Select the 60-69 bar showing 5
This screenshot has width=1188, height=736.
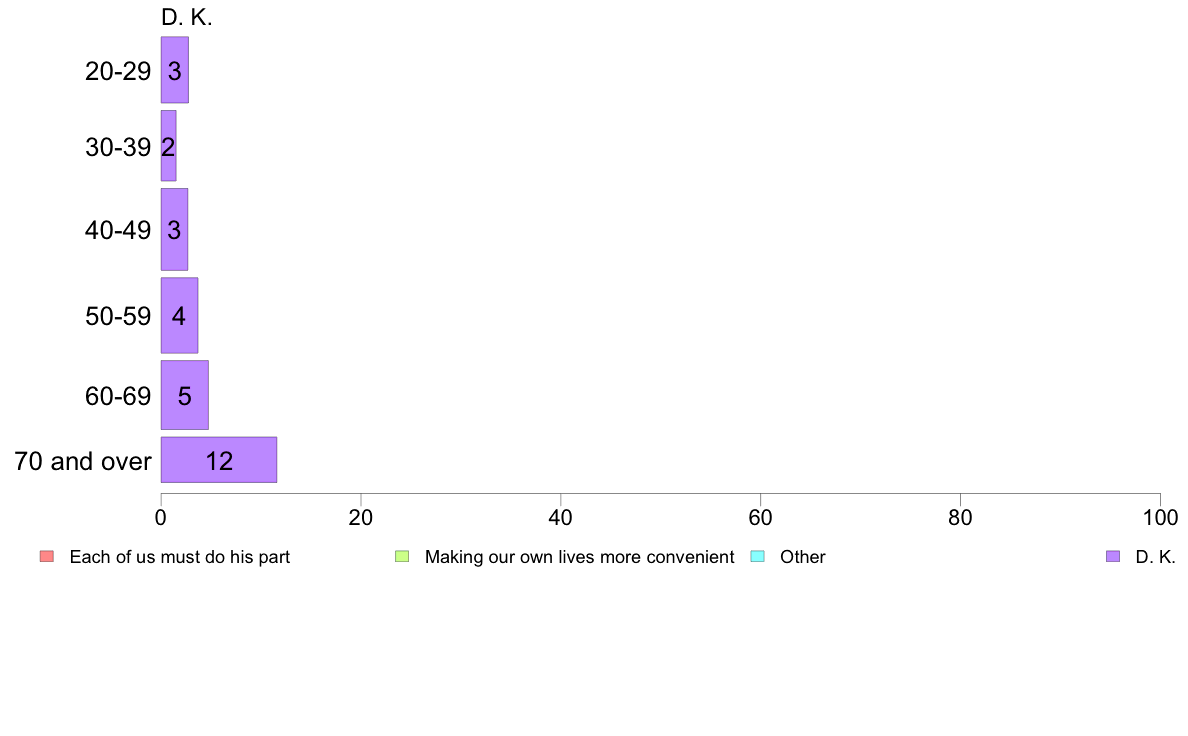tap(184, 395)
